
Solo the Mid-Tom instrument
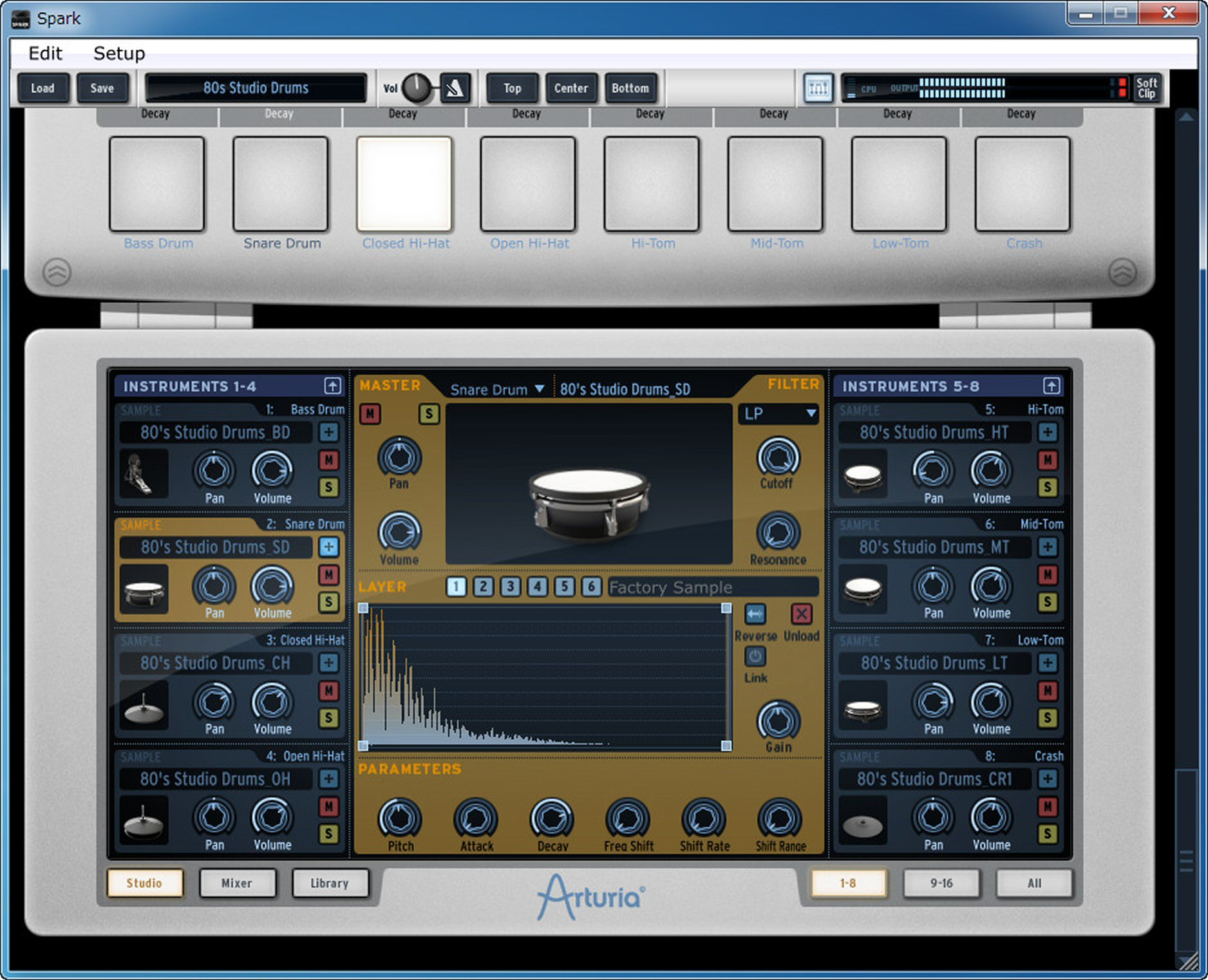pos(1048,603)
